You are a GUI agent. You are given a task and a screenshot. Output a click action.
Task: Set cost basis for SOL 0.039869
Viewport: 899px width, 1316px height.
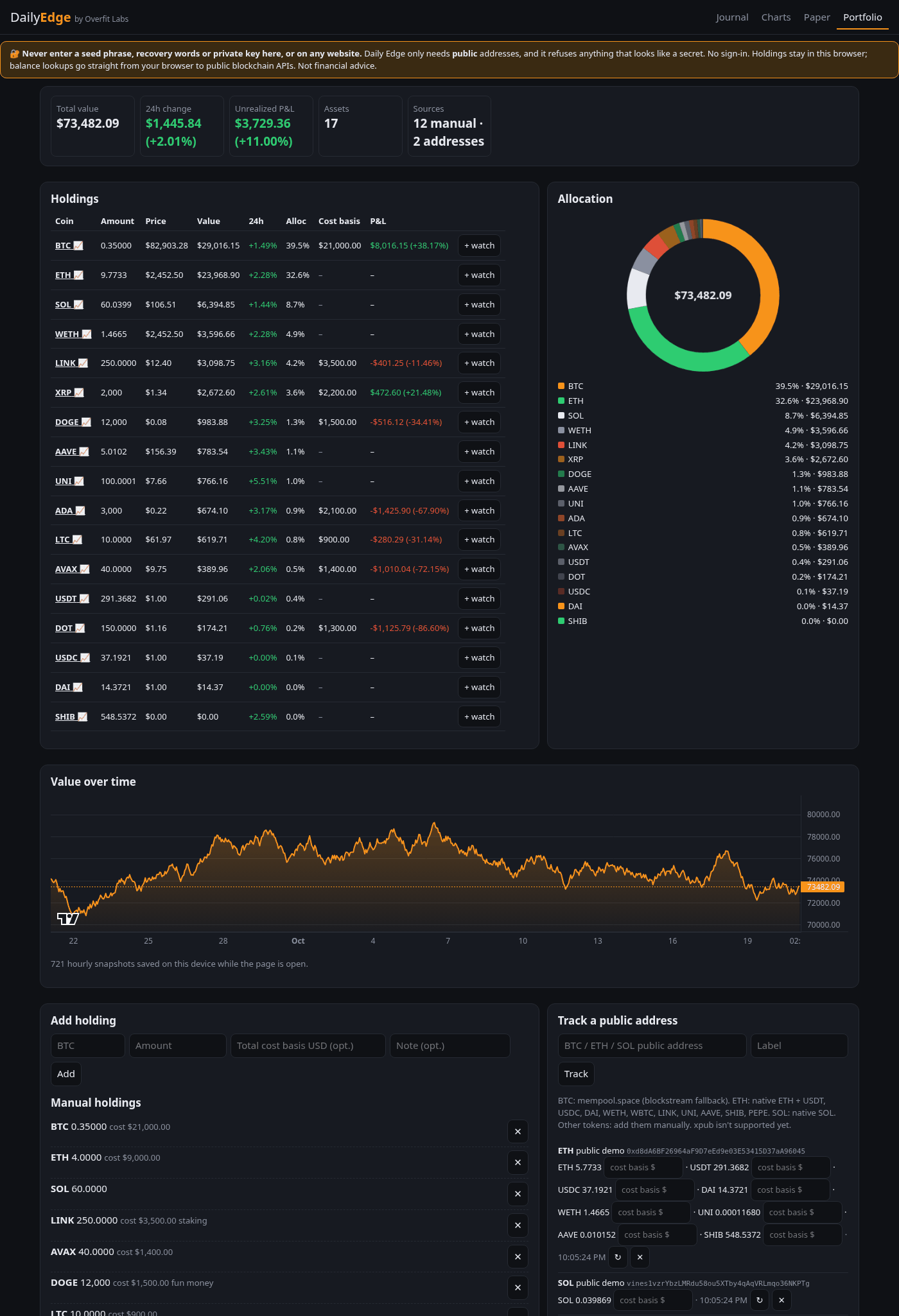[653, 1301]
